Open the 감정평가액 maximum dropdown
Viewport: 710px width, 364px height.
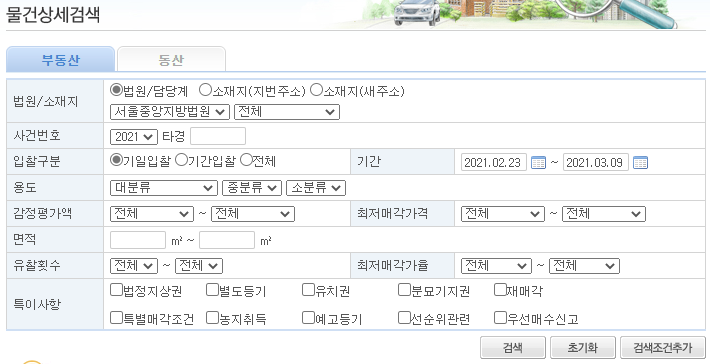click(253, 214)
